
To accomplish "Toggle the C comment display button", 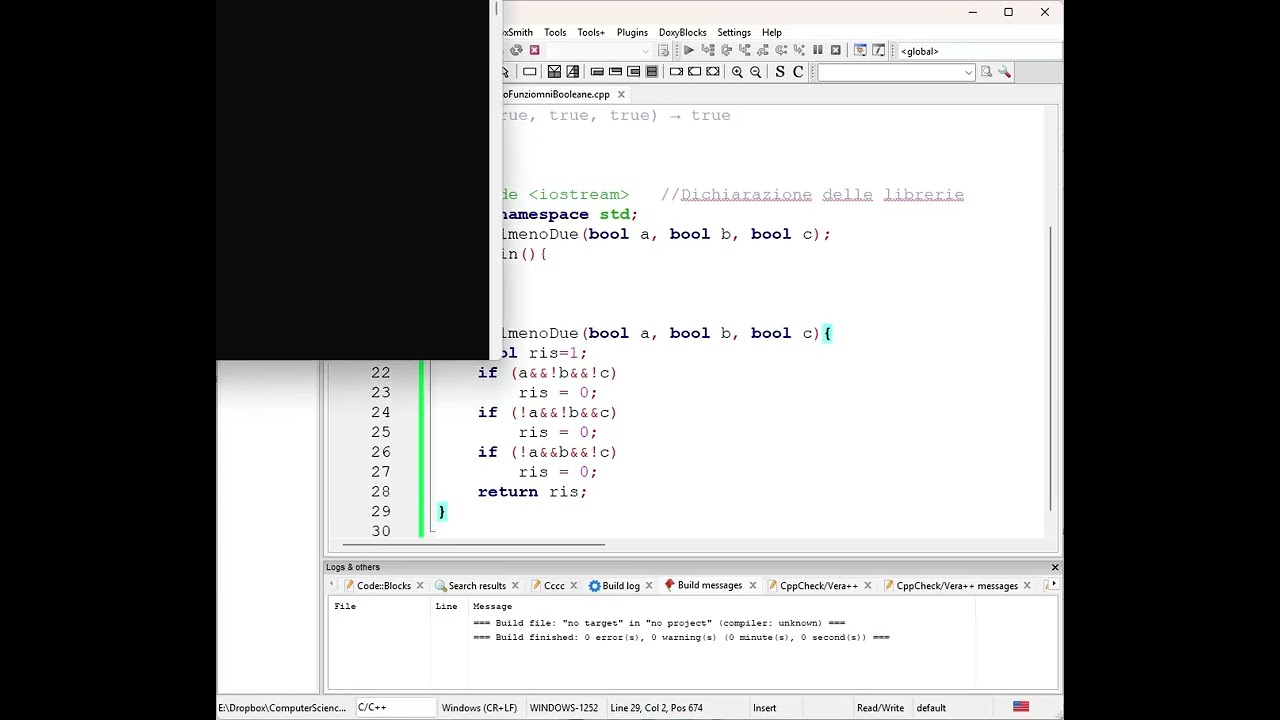I will [798, 72].
